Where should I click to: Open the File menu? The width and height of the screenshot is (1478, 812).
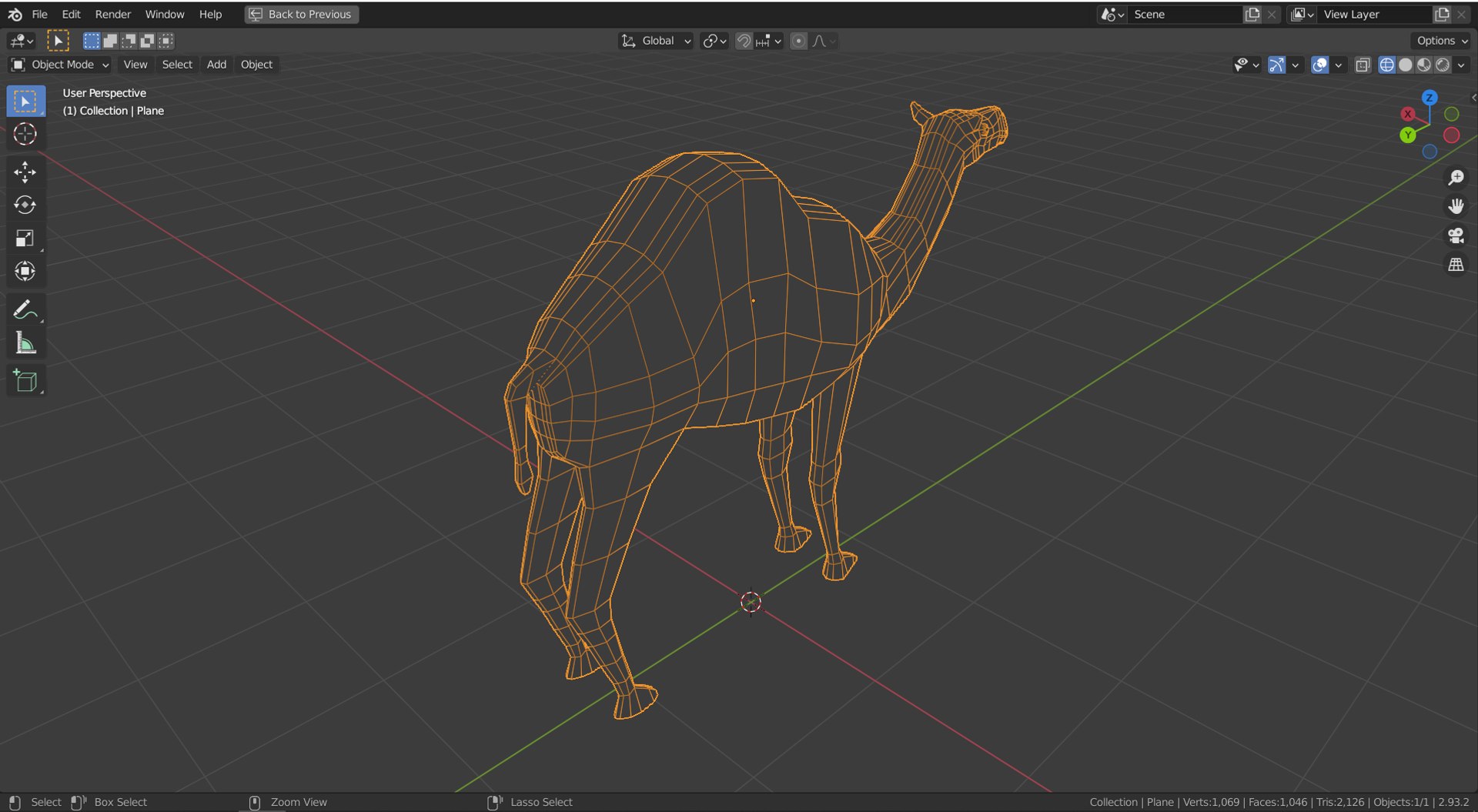(39, 14)
